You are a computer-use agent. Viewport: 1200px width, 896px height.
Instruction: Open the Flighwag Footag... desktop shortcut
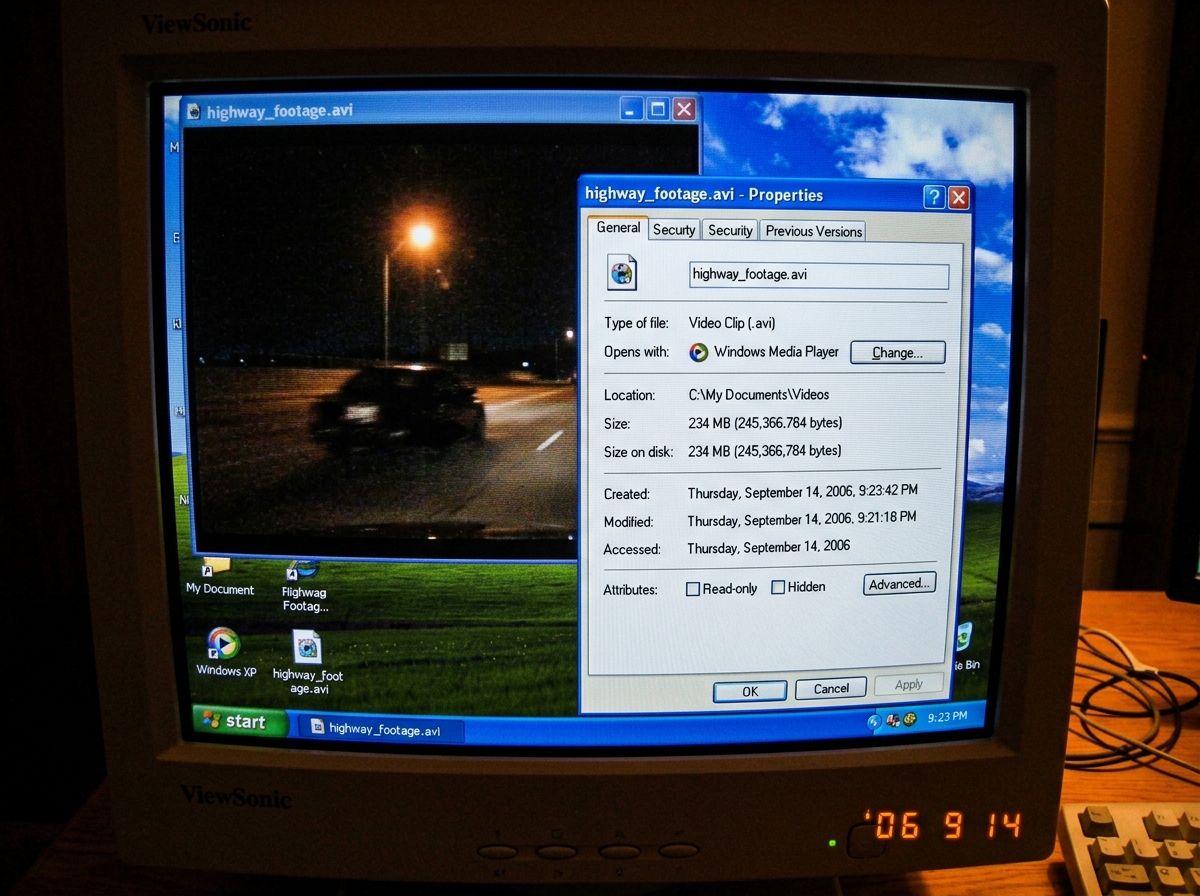coord(304,586)
